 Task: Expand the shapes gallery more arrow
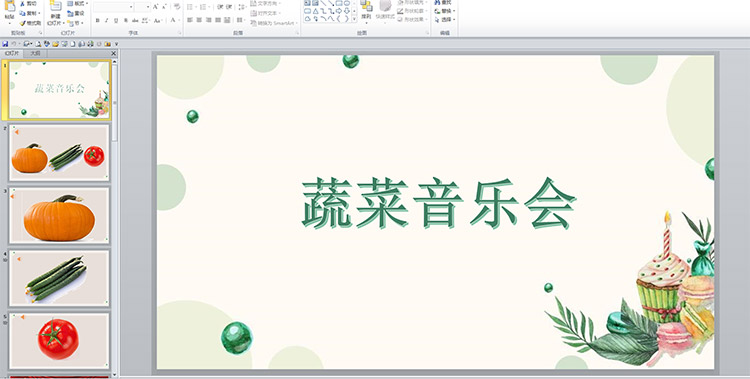click(x=354, y=19)
